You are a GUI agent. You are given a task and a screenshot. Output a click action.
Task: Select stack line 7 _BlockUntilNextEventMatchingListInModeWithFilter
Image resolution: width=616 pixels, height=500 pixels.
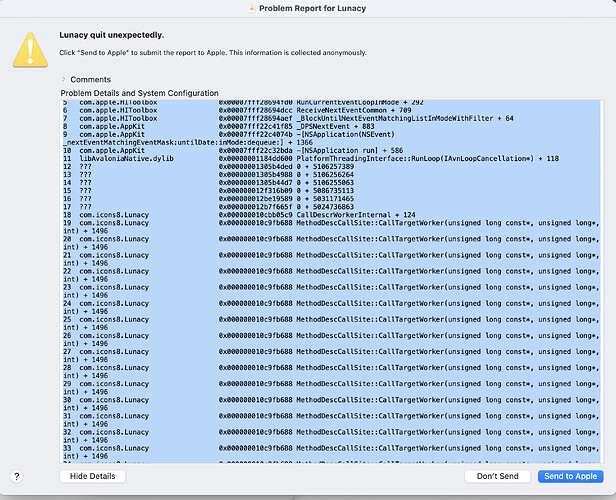click(x=288, y=118)
